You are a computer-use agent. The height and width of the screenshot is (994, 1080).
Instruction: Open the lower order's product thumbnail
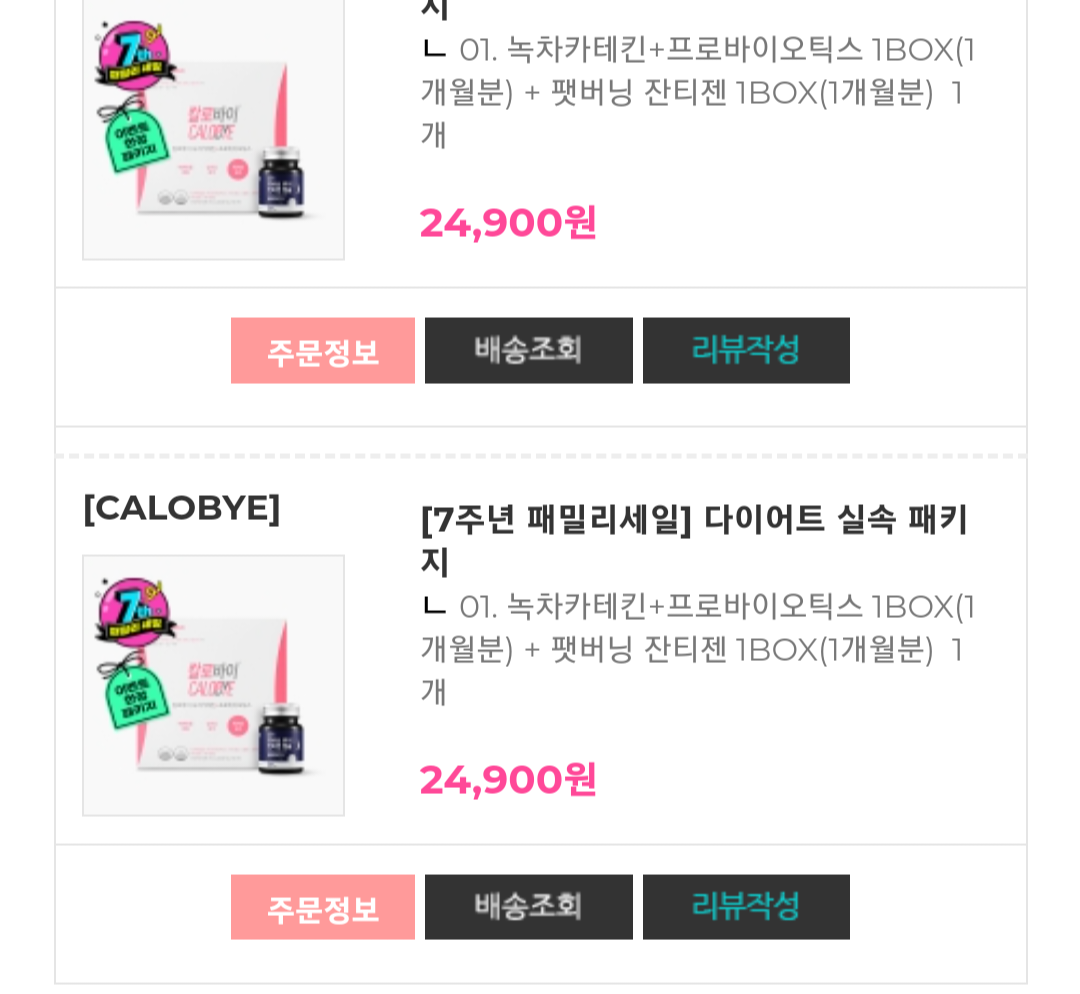pyautogui.click(x=213, y=686)
